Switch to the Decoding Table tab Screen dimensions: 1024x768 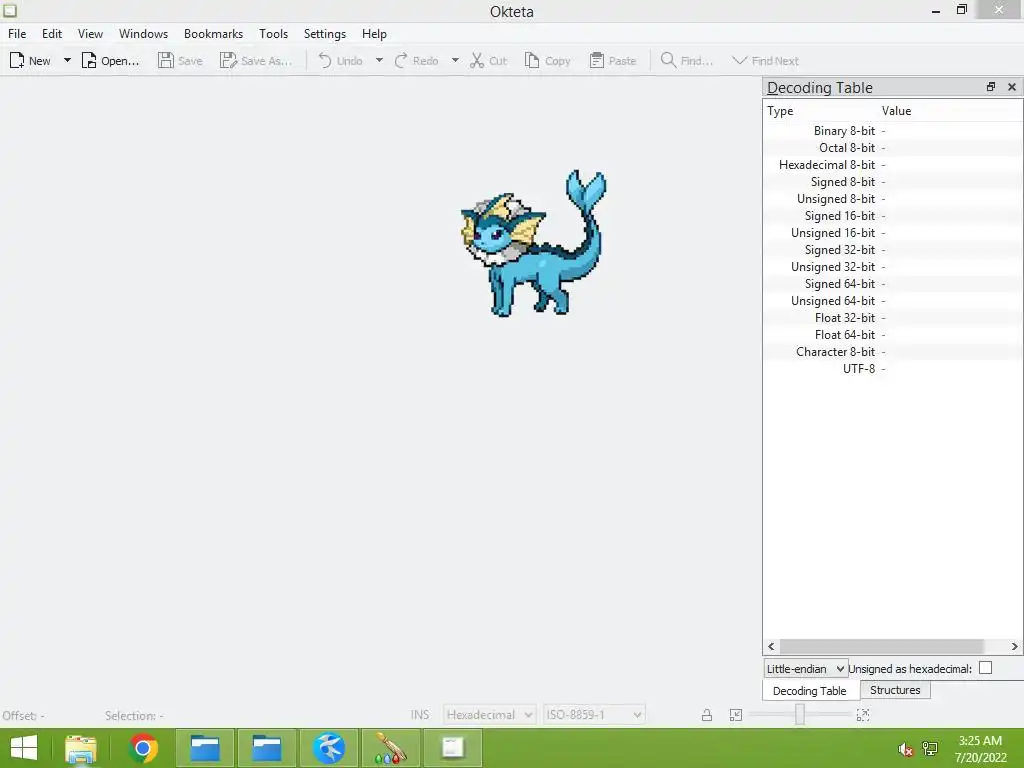click(810, 690)
